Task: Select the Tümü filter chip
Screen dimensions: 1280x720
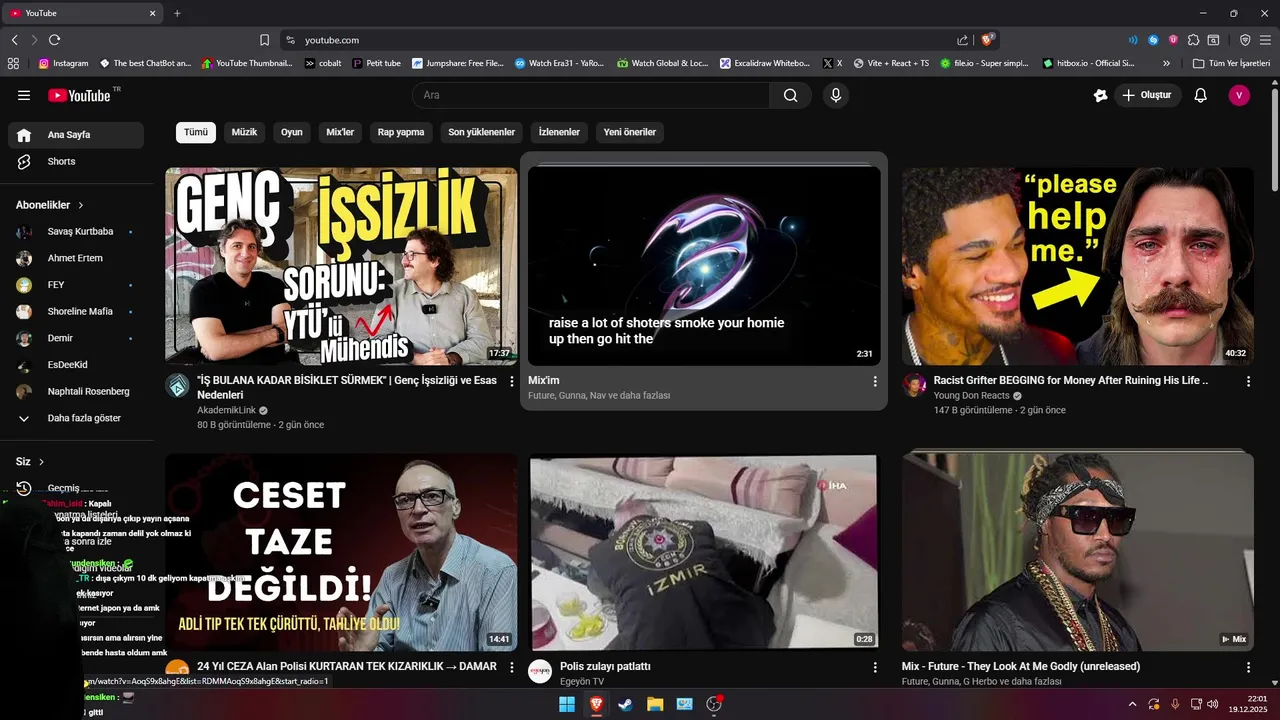Action: tap(196, 132)
